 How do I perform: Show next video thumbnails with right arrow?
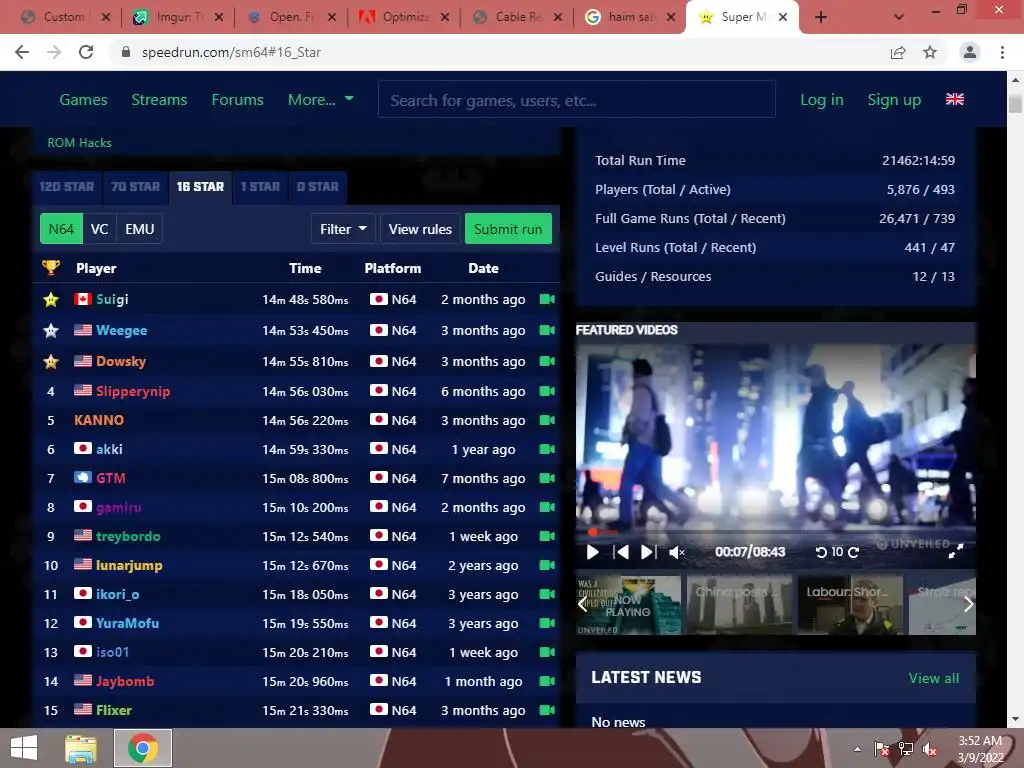[968, 605]
